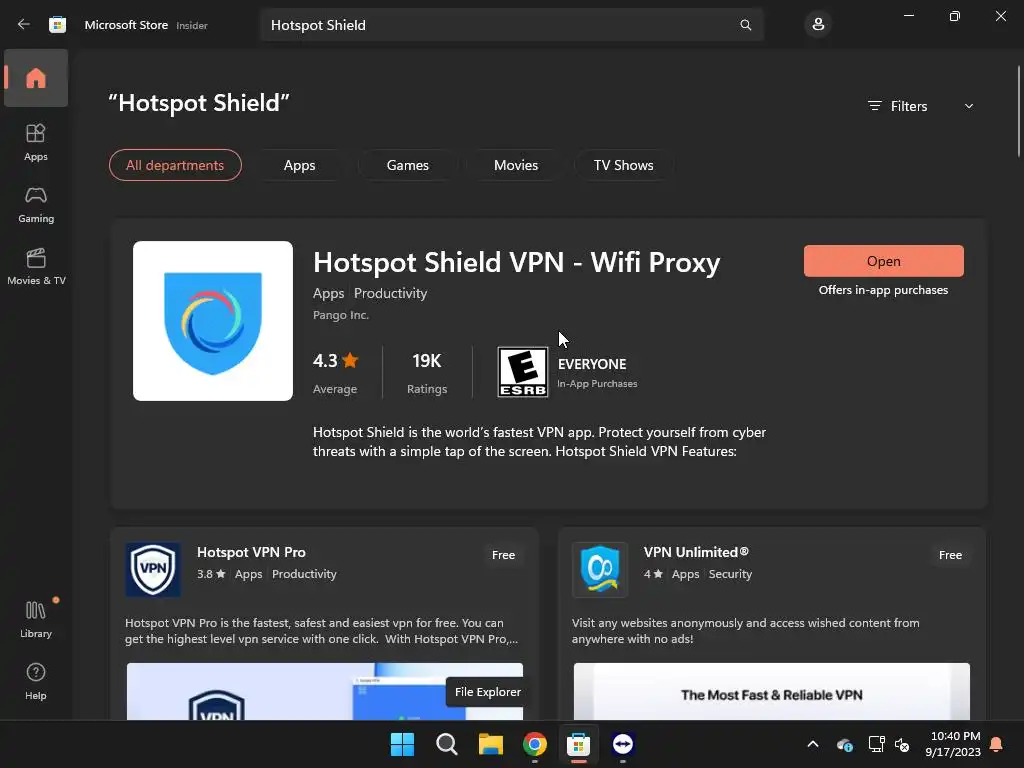Image resolution: width=1024 pixels, height=768 pixels.
Task: Click the Hotspot VPN Pro app icon
Action: tap(153, 569)
